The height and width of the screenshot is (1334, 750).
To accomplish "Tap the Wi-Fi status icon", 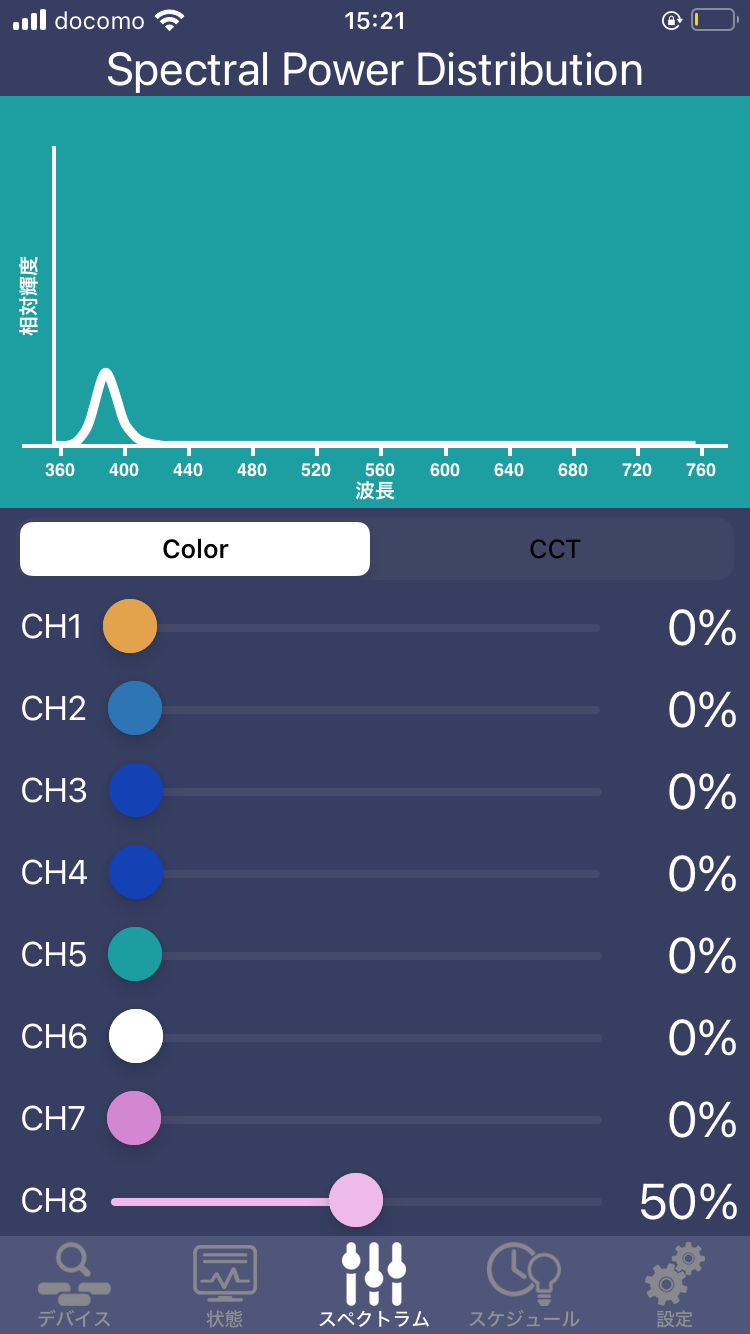I will tap(170, 20).
